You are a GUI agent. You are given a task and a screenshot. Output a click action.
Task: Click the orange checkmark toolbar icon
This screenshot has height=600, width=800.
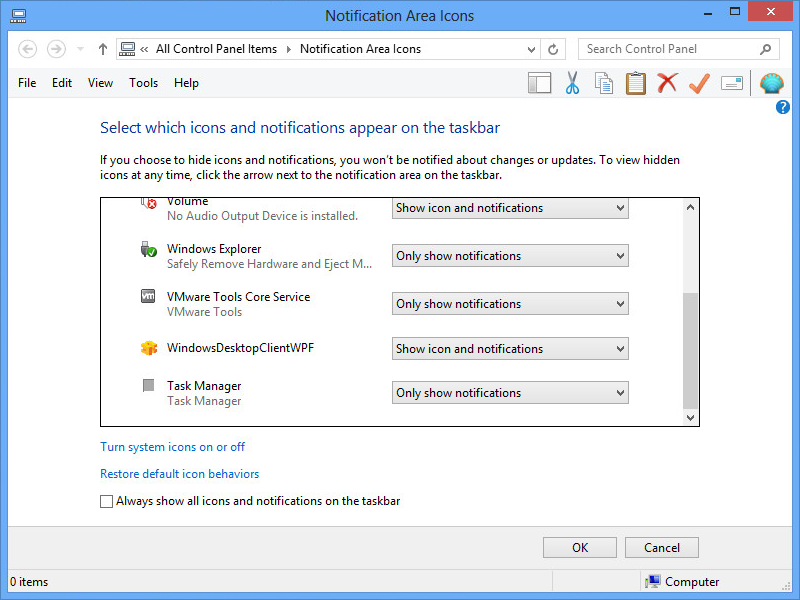699,83
